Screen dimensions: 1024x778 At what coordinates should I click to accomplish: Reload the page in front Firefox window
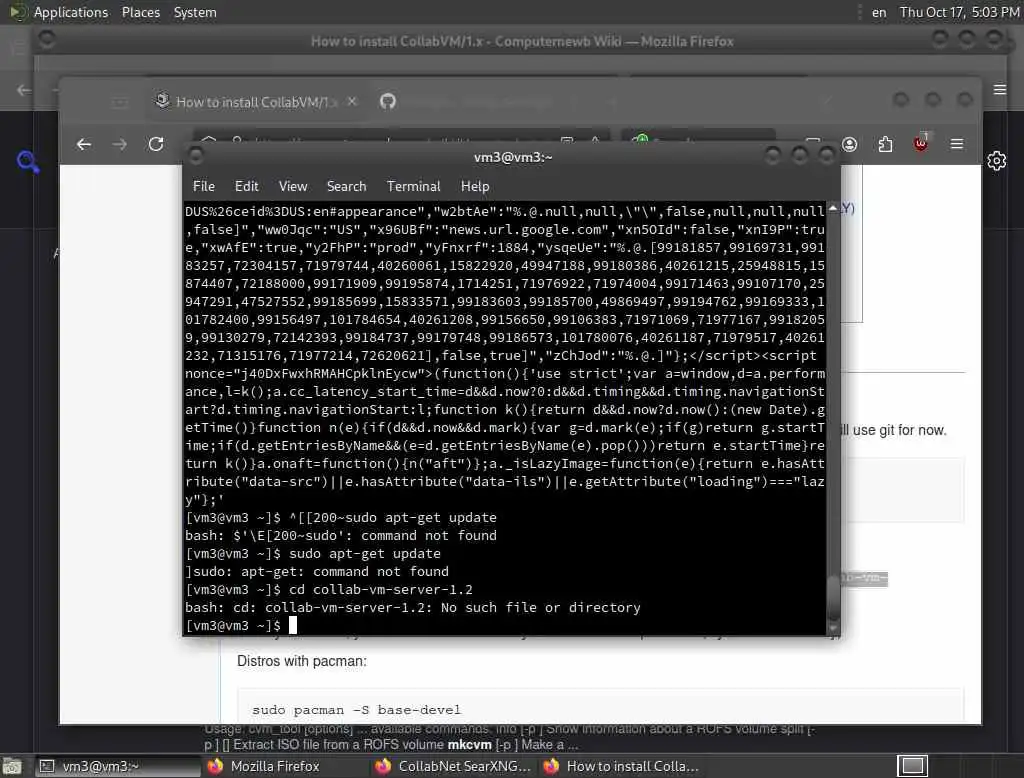(x=155, y=144)
